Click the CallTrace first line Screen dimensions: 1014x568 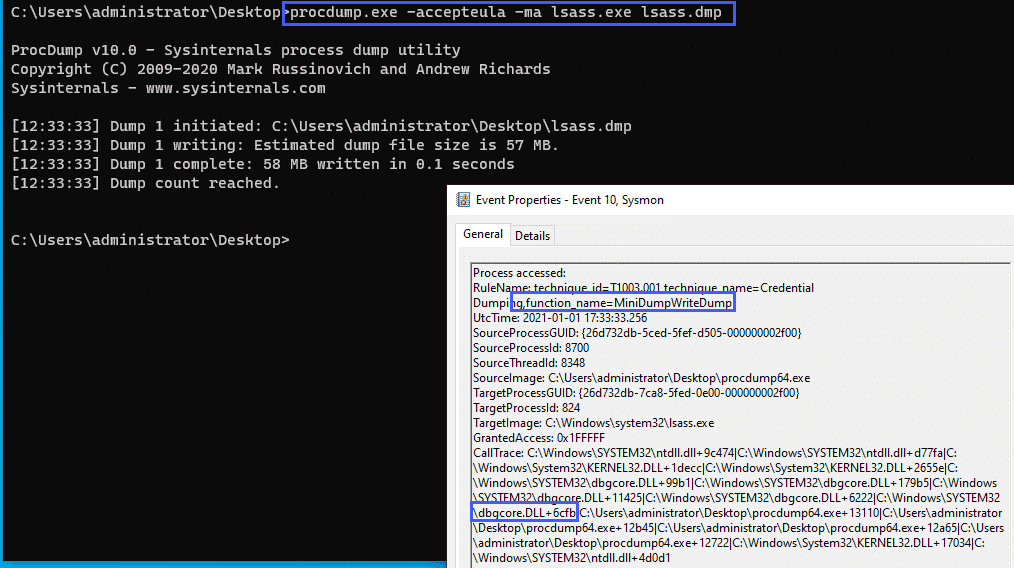point(715,453)
